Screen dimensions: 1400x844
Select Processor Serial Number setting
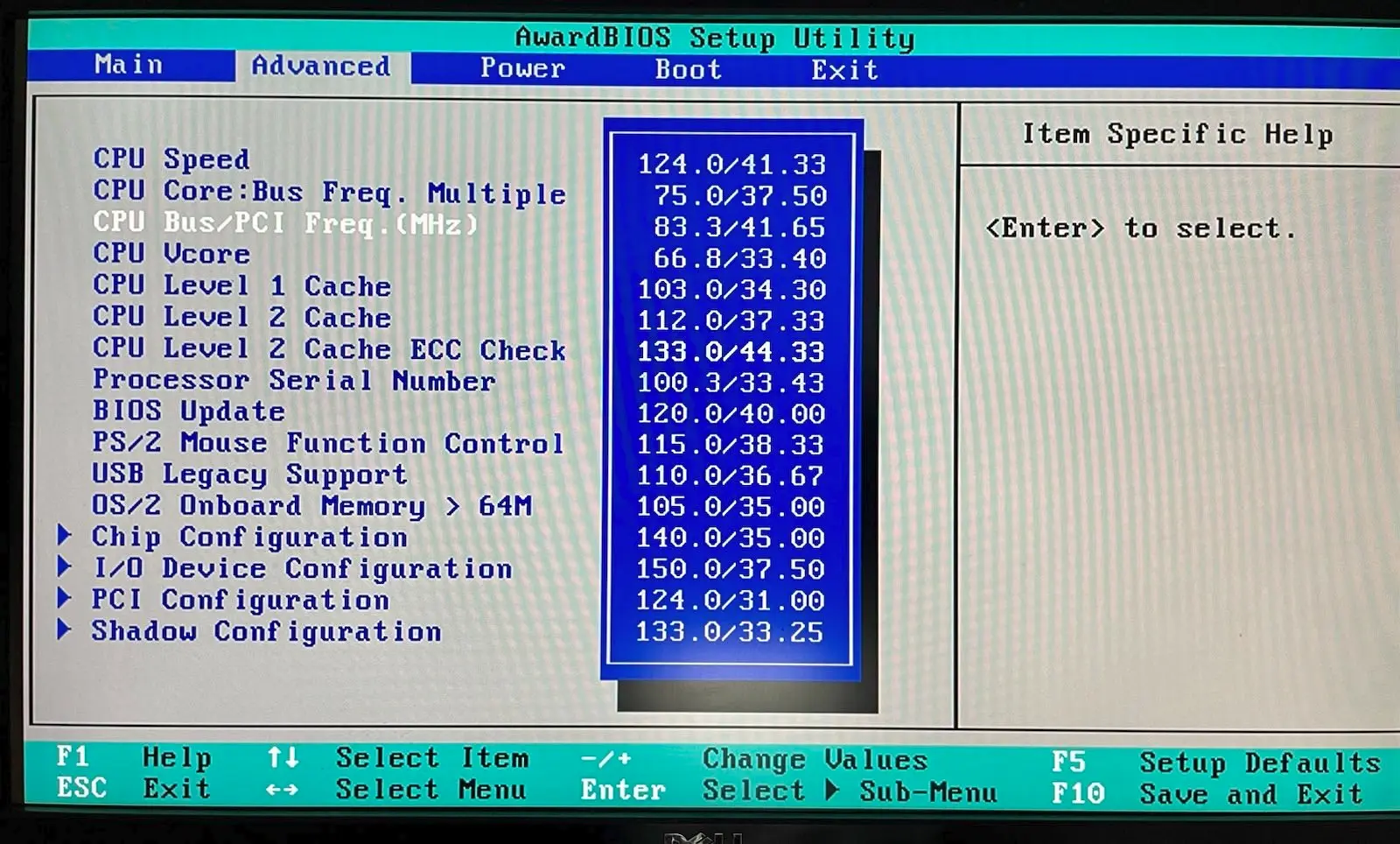[295, 380]
